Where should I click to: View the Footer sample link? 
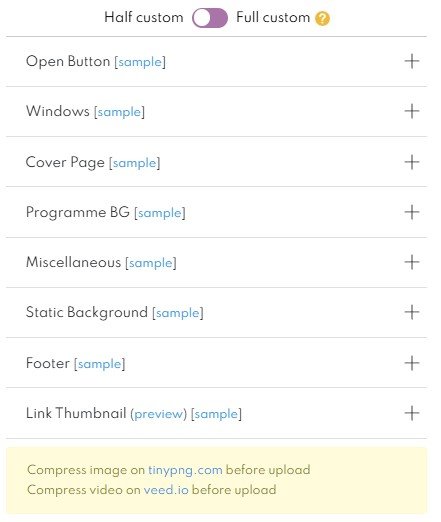[x=99, y=364]
